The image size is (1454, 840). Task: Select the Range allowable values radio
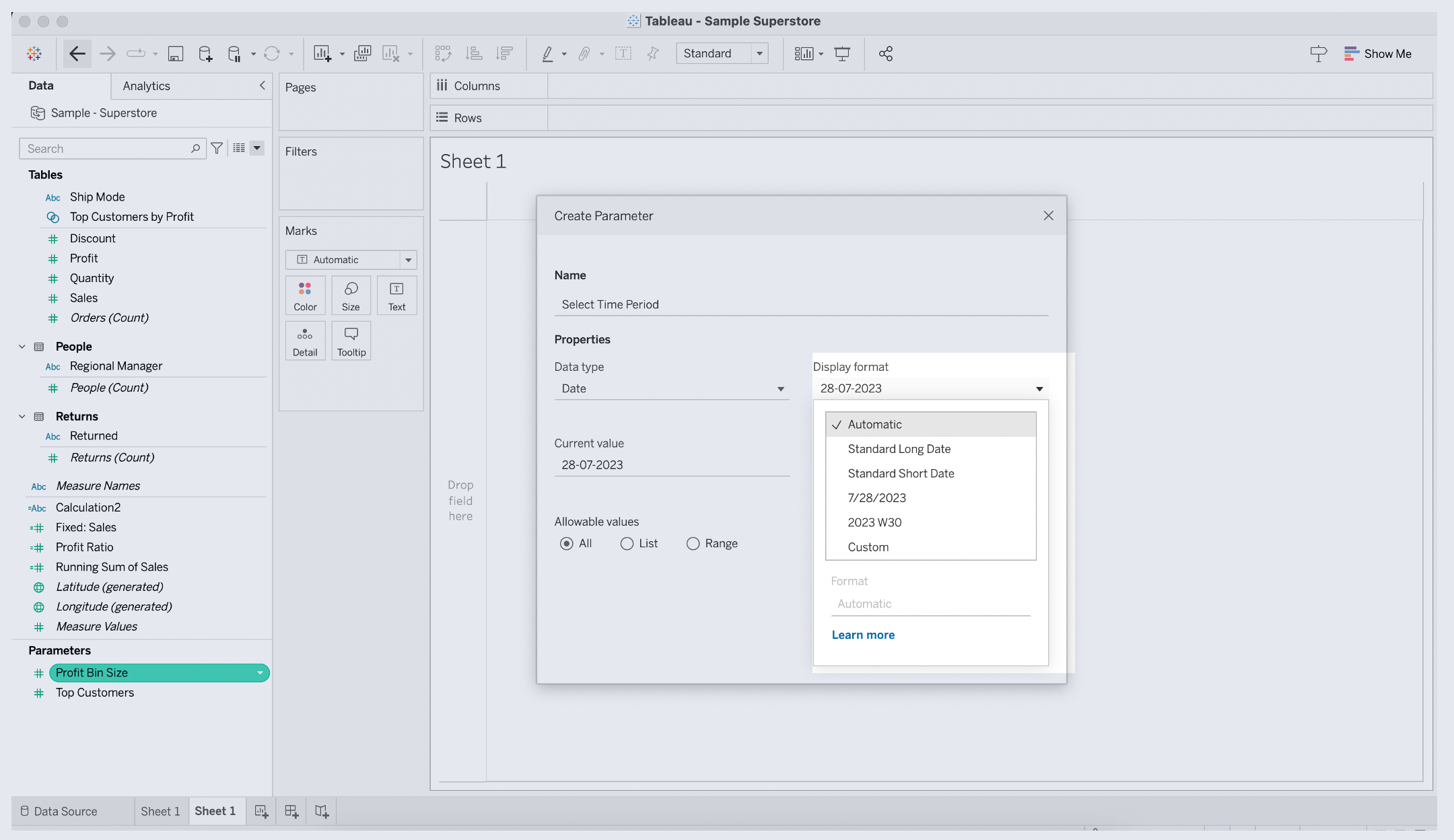(693, 543)
